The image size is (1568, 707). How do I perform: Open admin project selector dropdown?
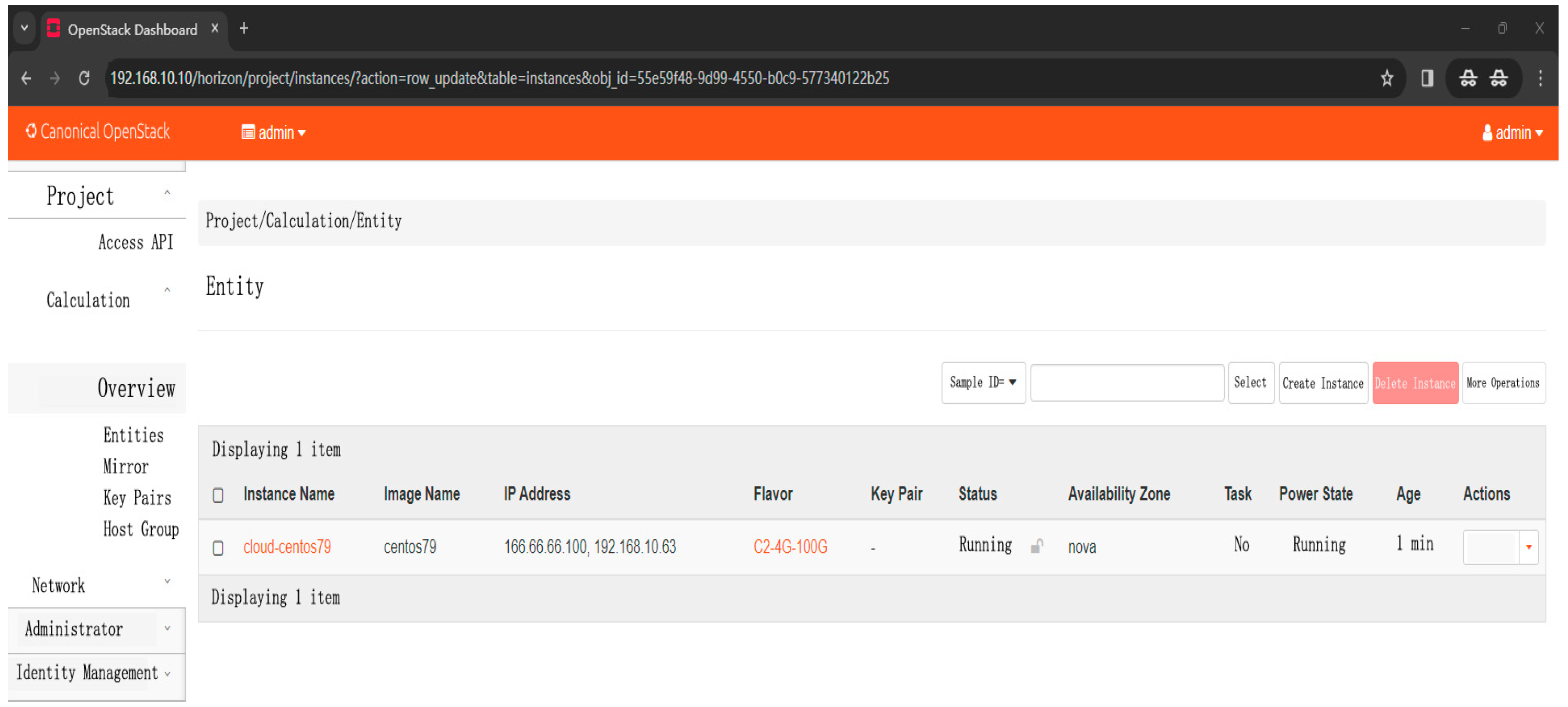(x=273, y=132)
